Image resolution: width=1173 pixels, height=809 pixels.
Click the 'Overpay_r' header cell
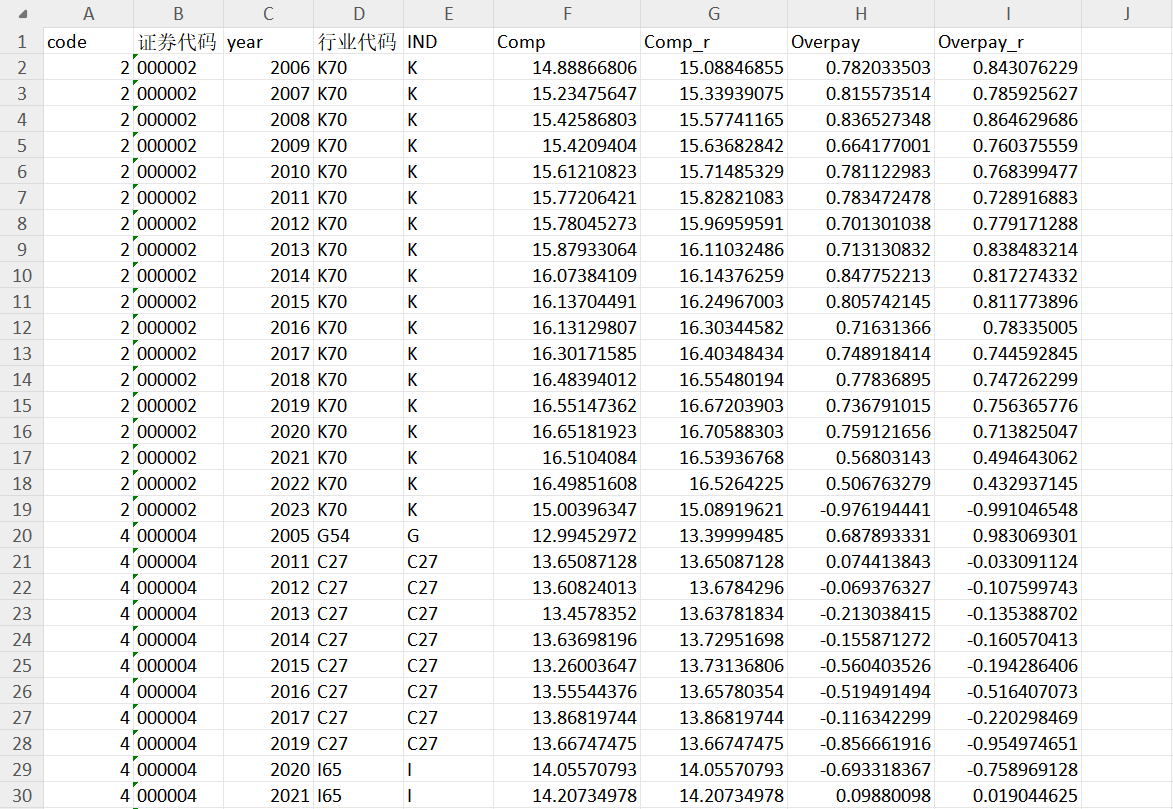[x=1008, y=42]
